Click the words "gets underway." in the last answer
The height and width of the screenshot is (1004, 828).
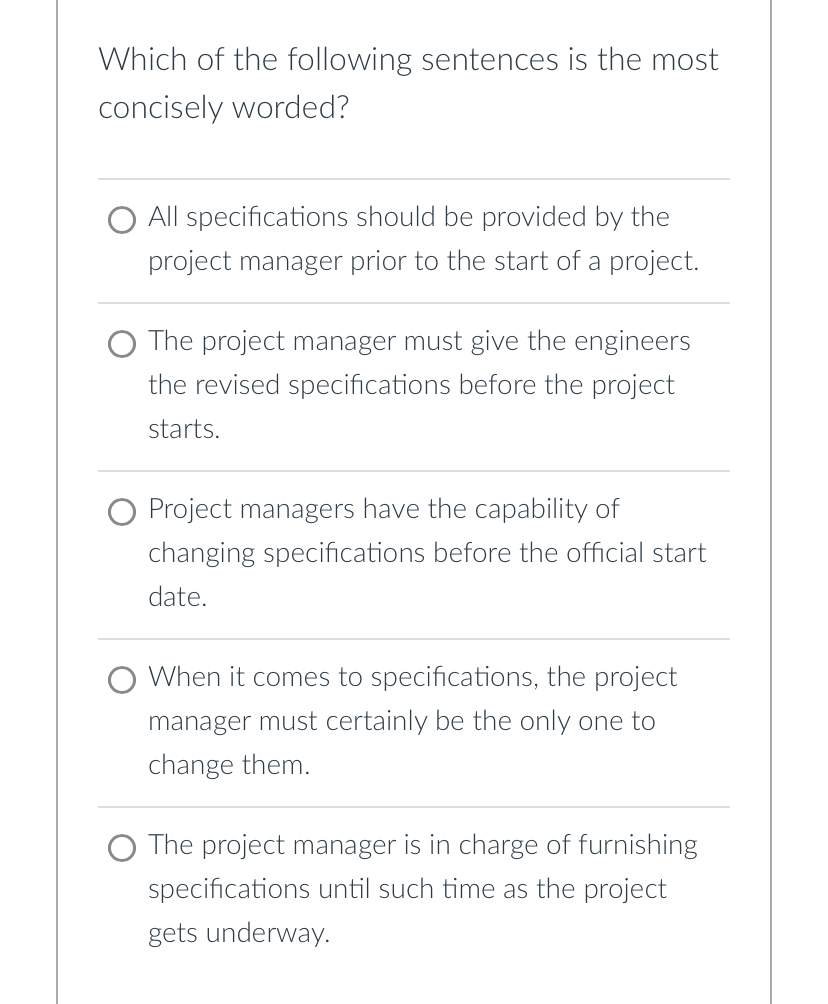coord(238,933)
